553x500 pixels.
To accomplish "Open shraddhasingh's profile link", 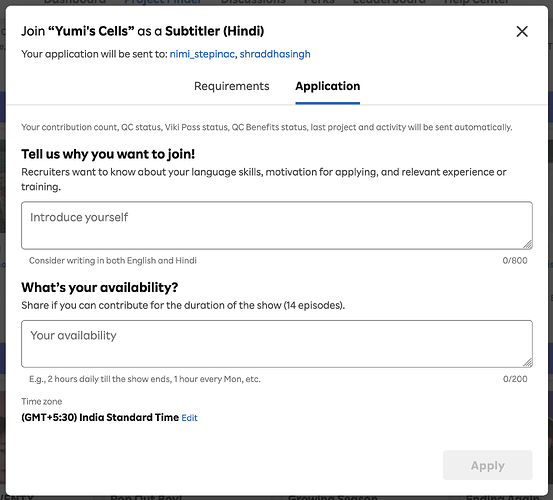I will coord(275,54).
